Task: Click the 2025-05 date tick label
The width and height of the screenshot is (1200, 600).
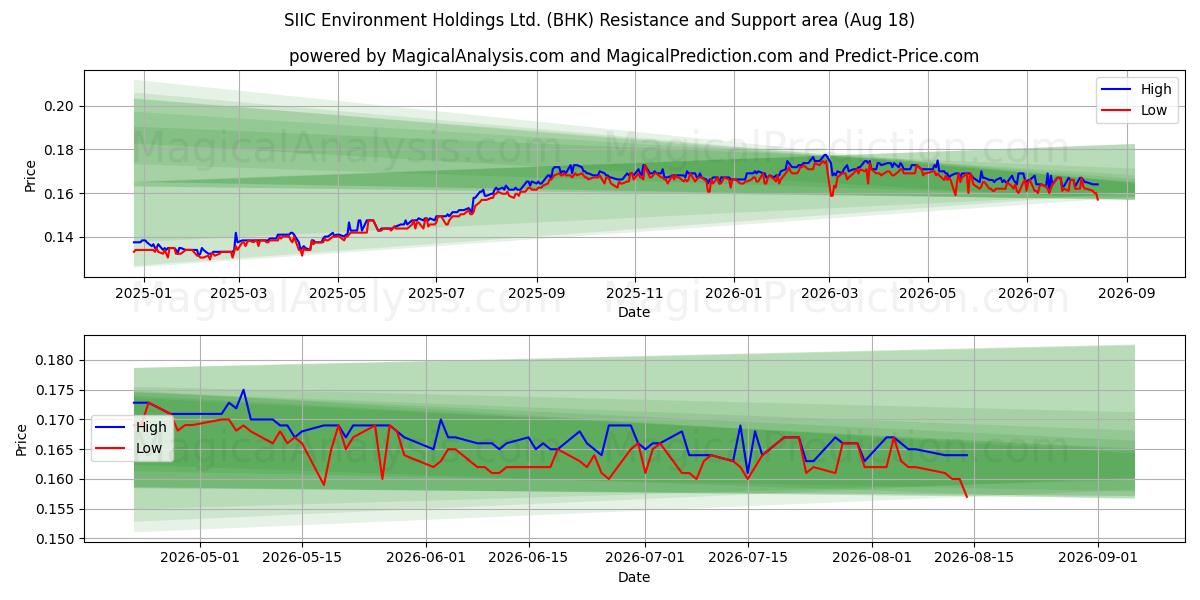Action: click(x=337, y=294)
